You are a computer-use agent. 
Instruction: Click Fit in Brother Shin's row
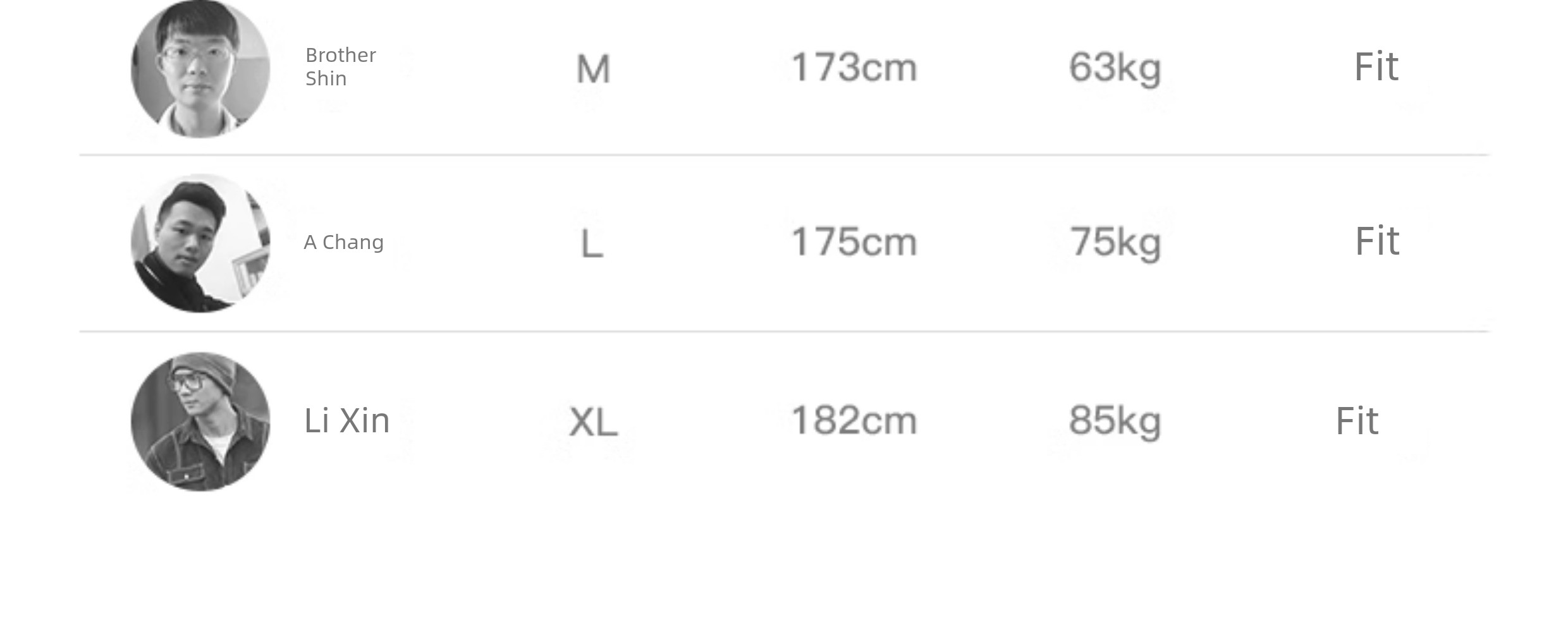1376,67
